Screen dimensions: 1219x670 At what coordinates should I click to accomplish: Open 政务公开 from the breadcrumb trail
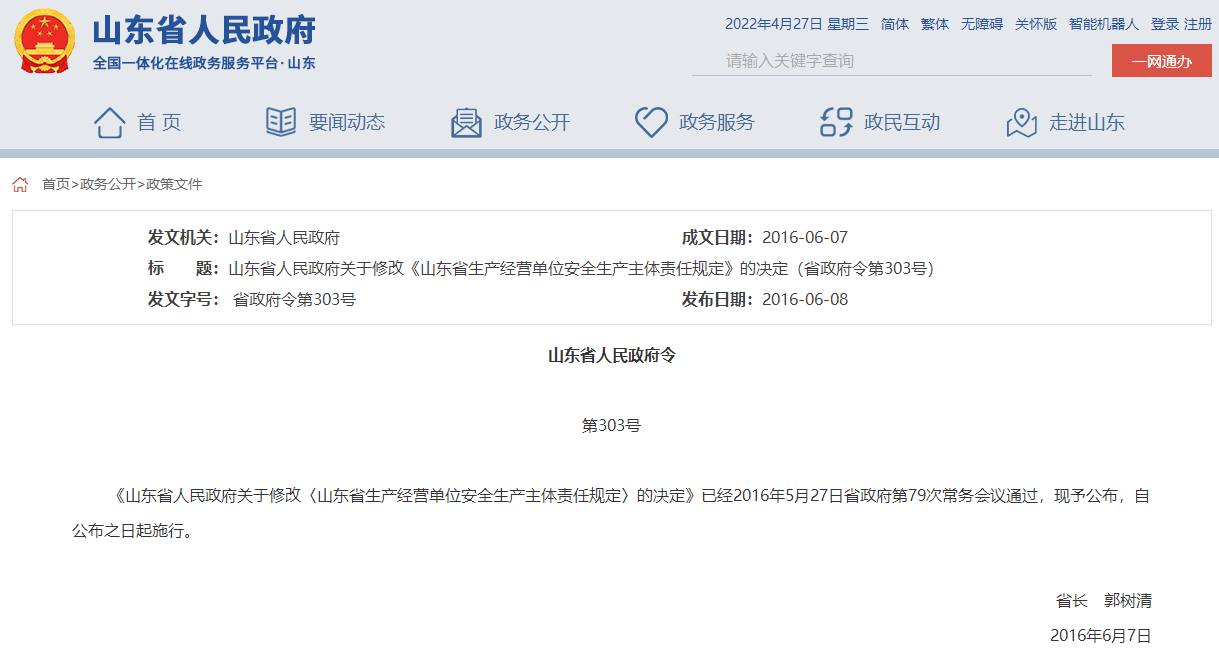(x=103, y=184)
